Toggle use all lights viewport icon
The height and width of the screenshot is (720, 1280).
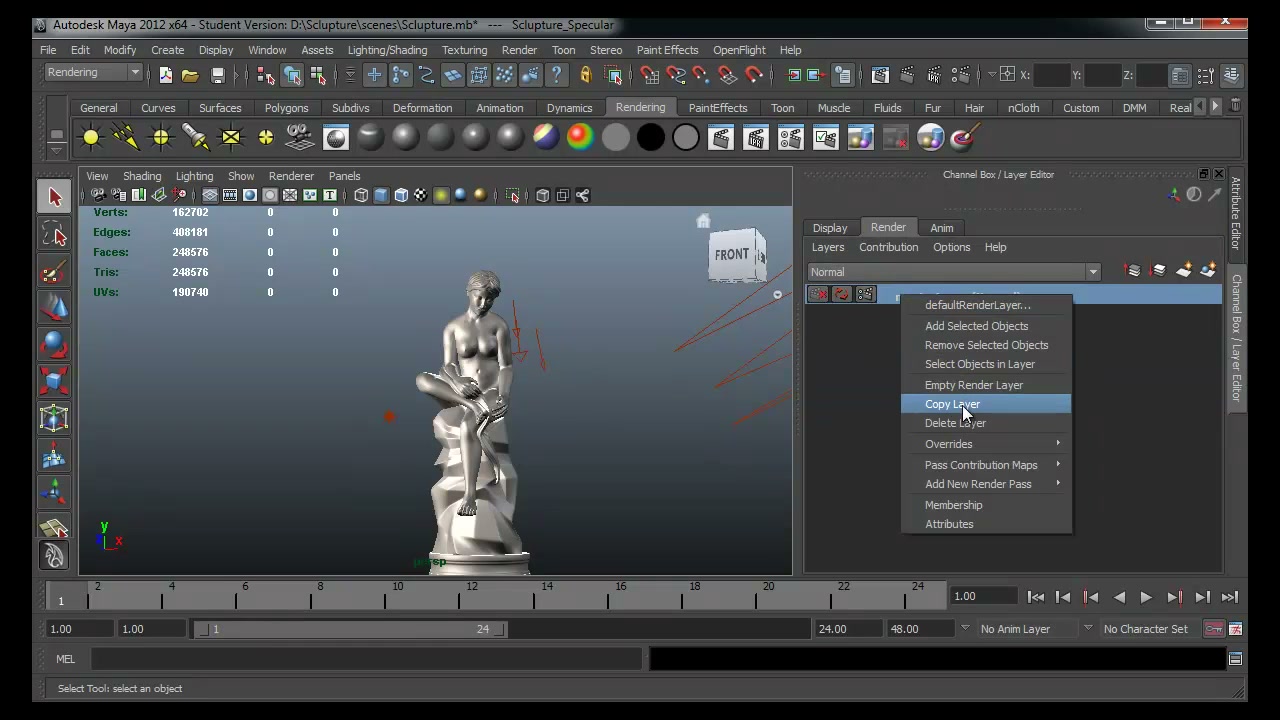point(441,196)
